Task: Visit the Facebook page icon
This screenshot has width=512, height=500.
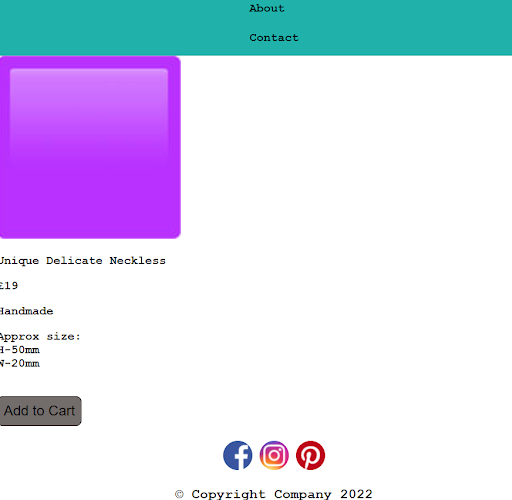Action: click(238, 455)
